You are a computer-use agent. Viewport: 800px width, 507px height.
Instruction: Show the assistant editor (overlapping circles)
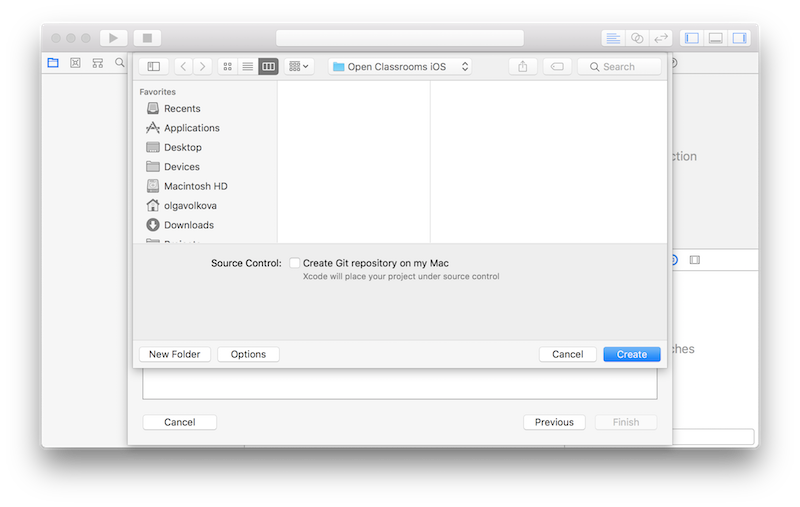[637, 38]
